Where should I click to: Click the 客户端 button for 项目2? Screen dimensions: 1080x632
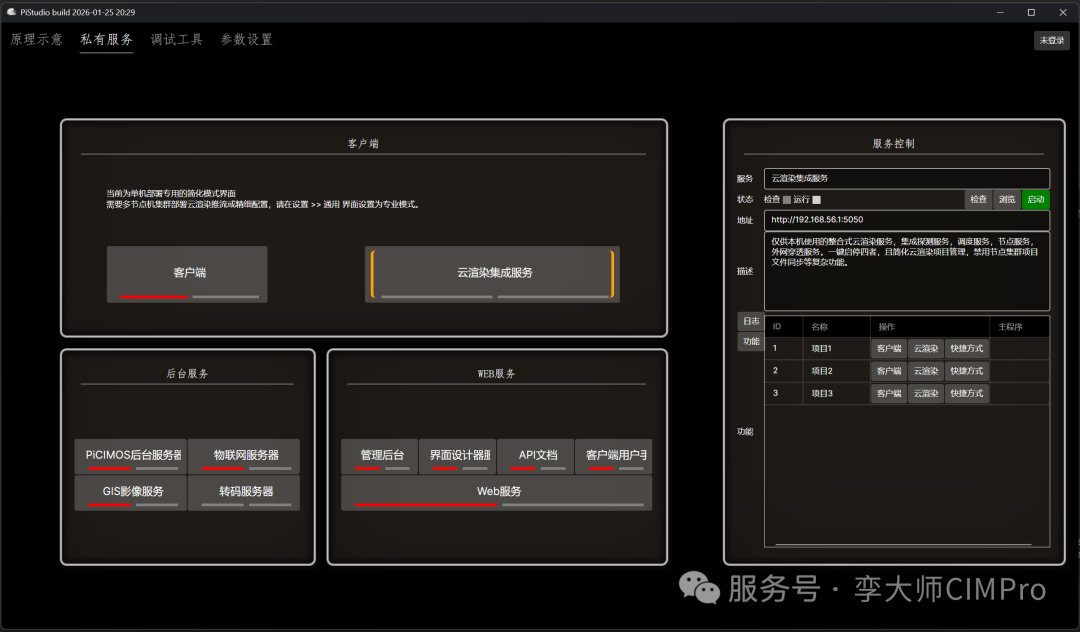[889, 371]
